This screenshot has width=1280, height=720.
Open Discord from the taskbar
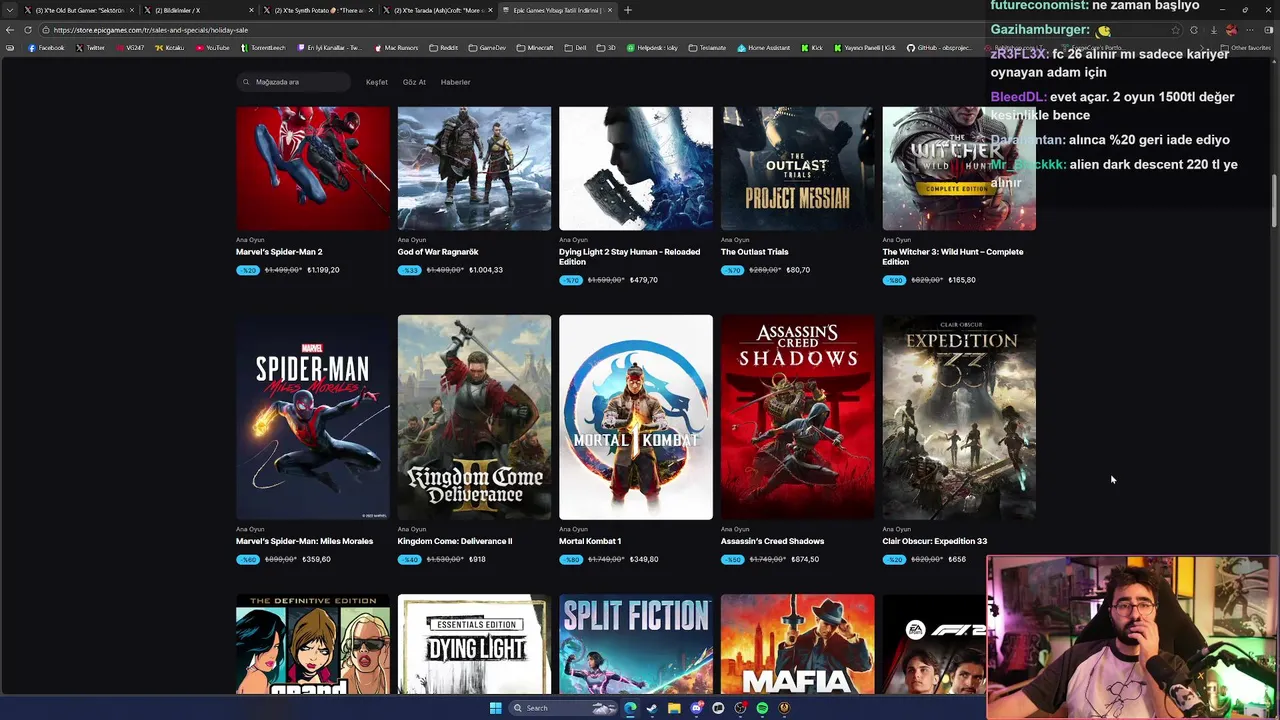(x=696, y=708)
